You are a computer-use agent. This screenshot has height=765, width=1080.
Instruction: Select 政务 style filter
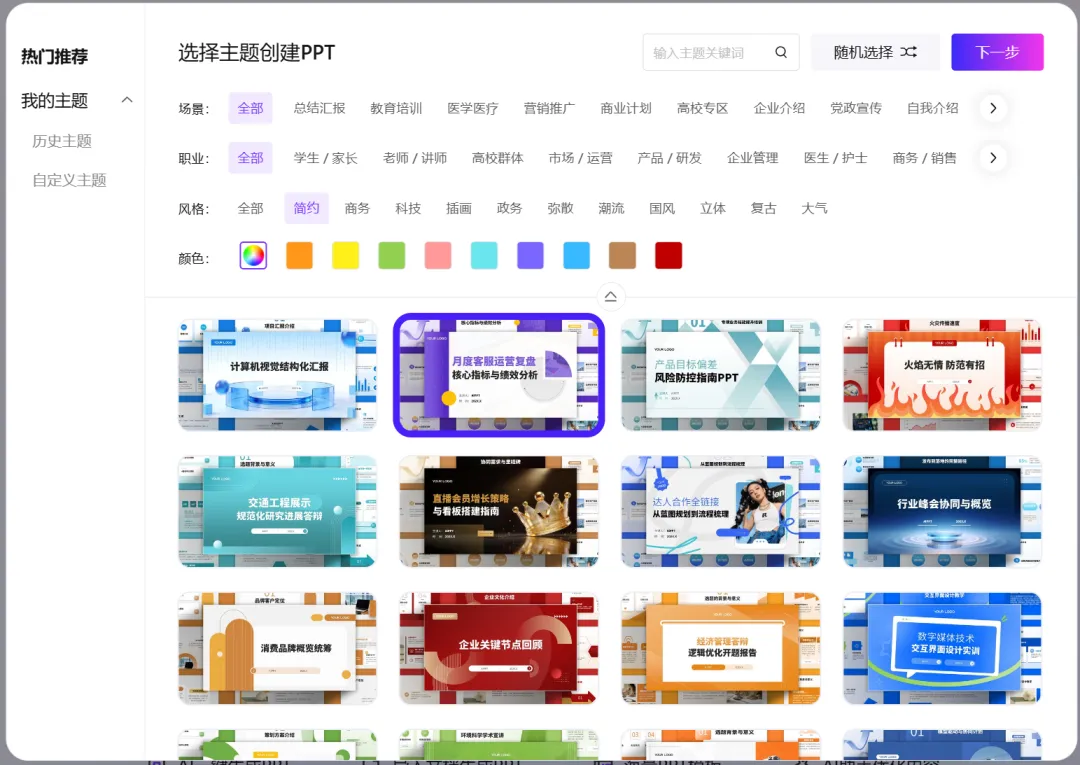point(510,209)
